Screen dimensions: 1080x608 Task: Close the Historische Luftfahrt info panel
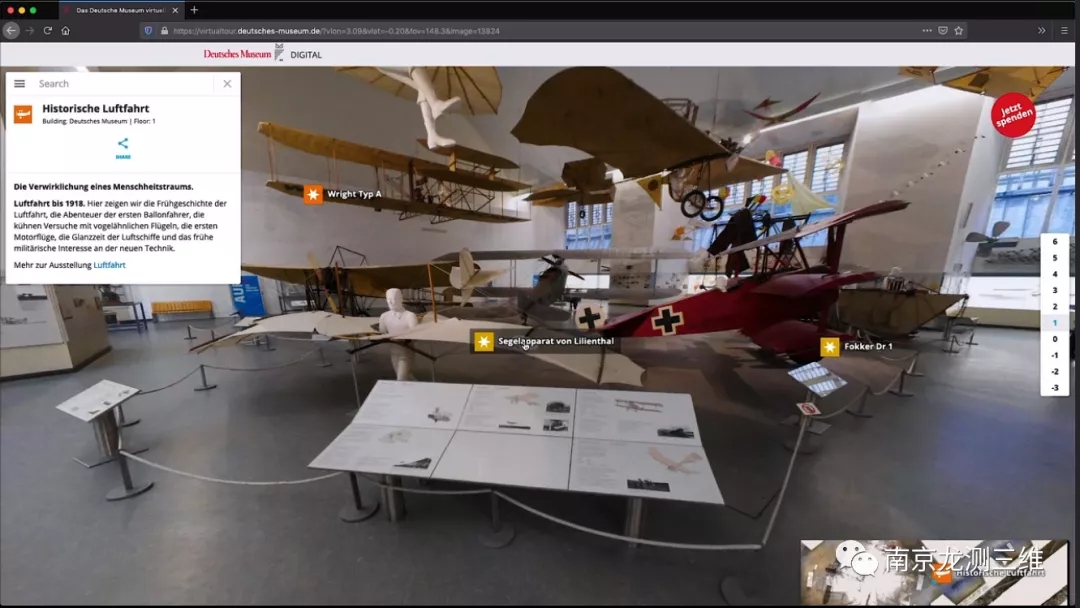pyautogui.click(x=227, y=83)
